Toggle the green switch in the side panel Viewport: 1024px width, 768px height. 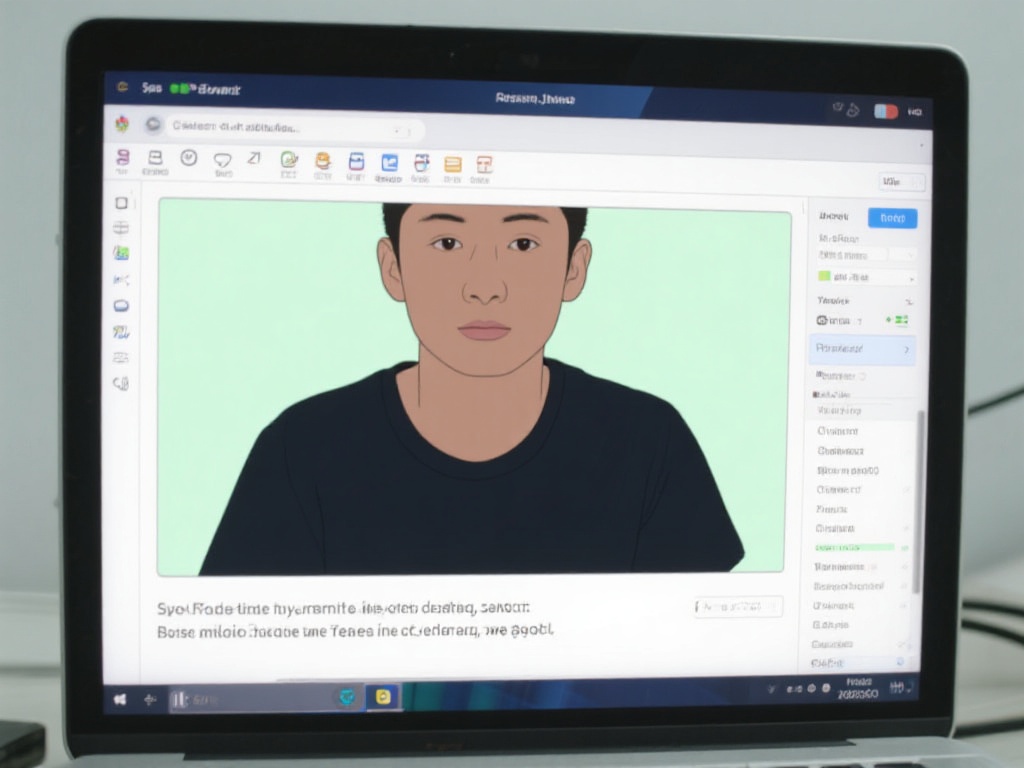click(x=900, y=320)
